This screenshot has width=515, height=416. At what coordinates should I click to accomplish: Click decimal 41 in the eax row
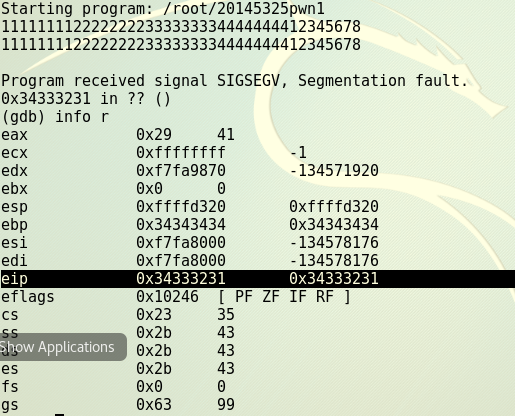pyautogui.click(x=226, y=135)
